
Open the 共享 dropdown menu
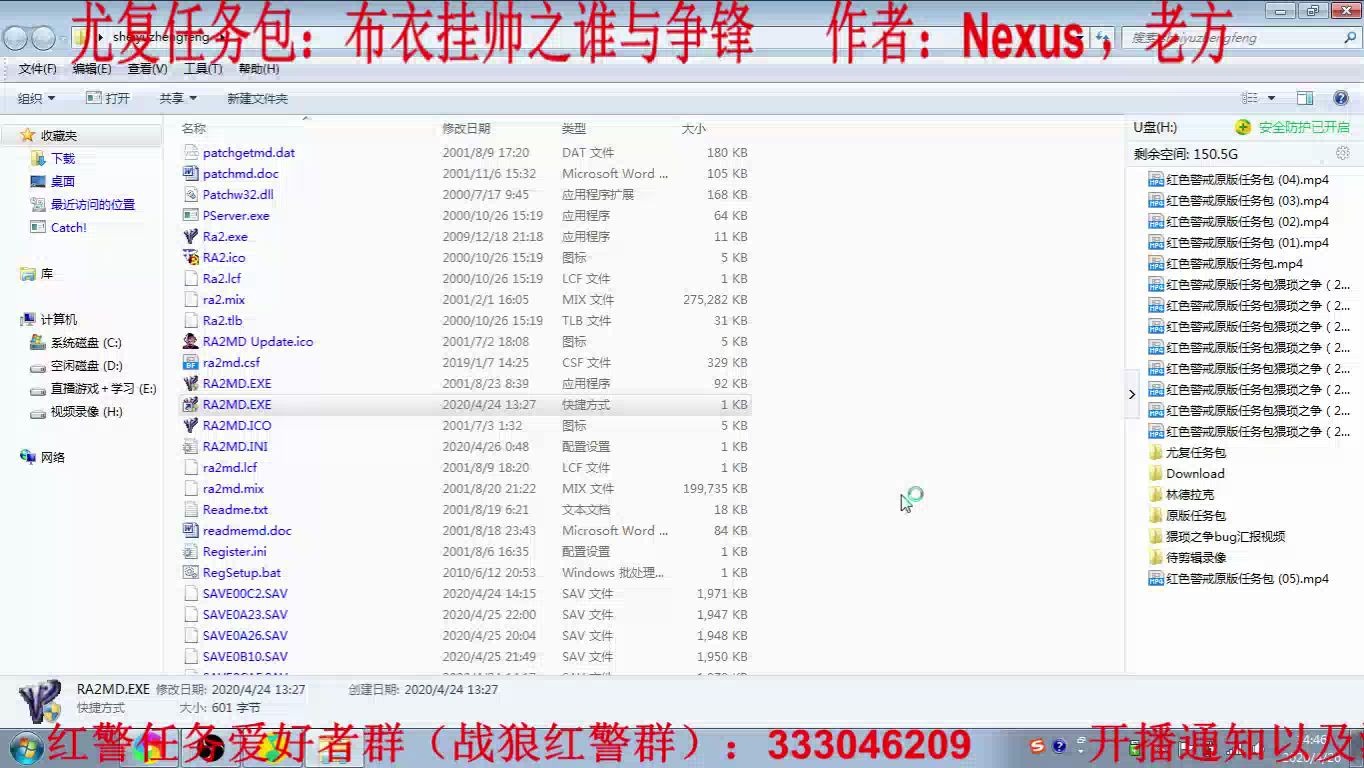pos(178,98)
